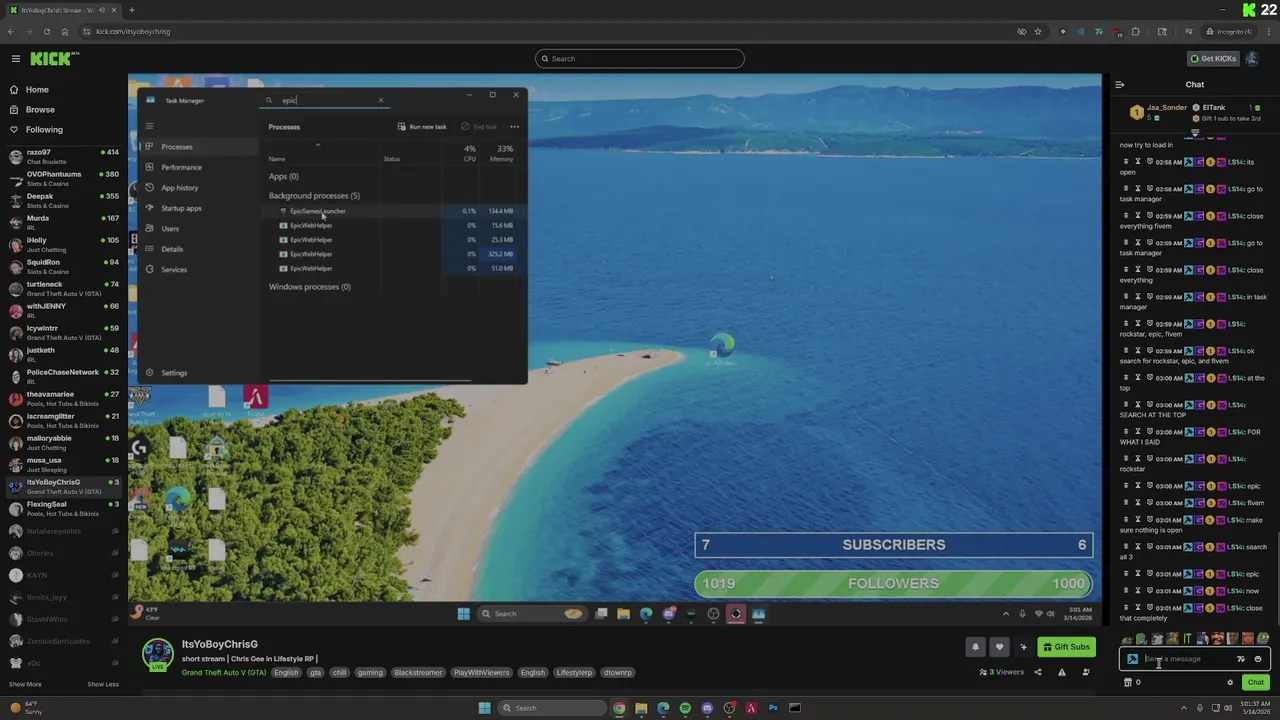Viewport: 1280px width, 720px height.
Task: Open the user avatar menu
Action: coord(1252,59)
